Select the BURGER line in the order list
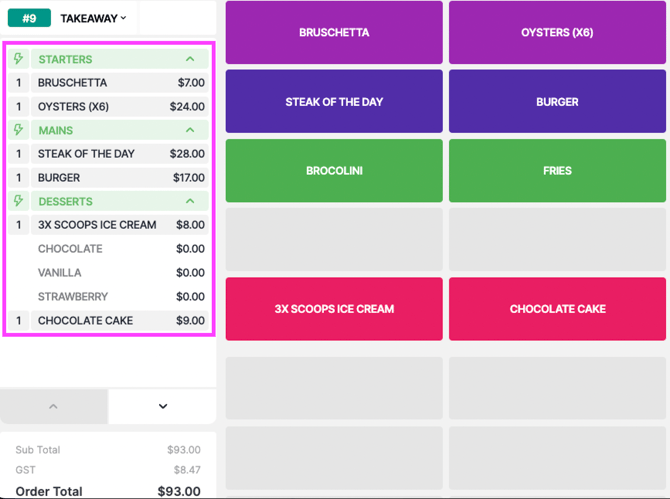670x499 pixels. tap(120, 178)
